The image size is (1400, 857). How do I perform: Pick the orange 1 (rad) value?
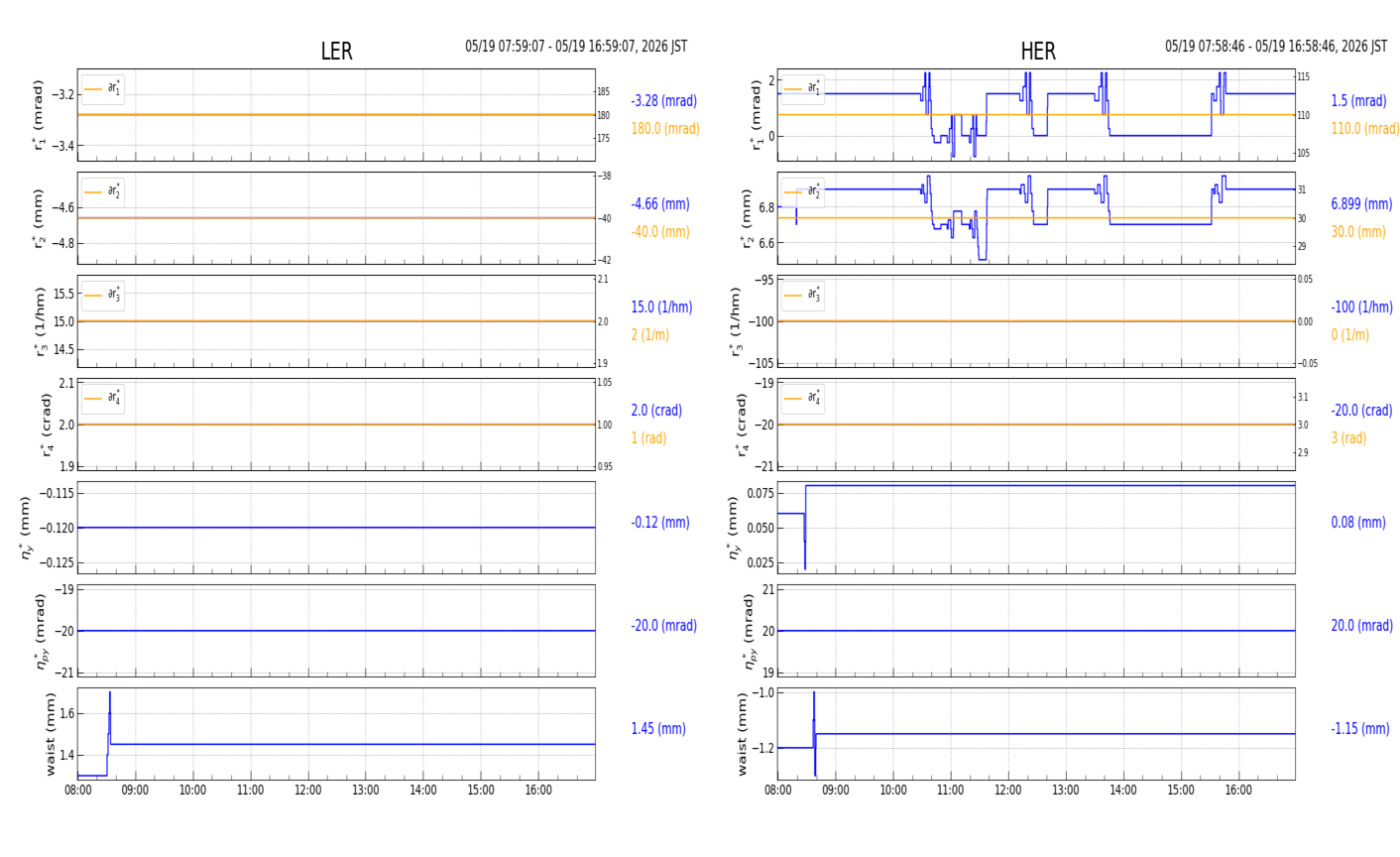[648, 438]
